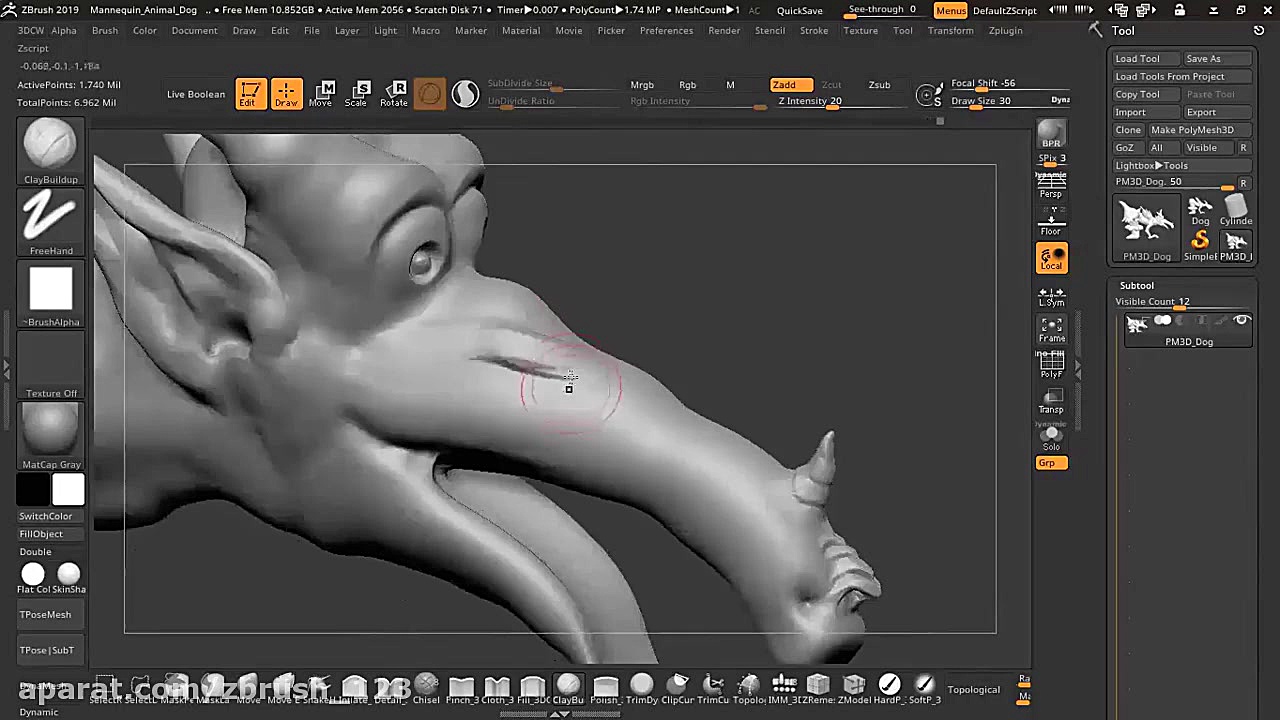
Task: Toggle PM3D_Dog subtool eye visibility
Action: 1241,321
